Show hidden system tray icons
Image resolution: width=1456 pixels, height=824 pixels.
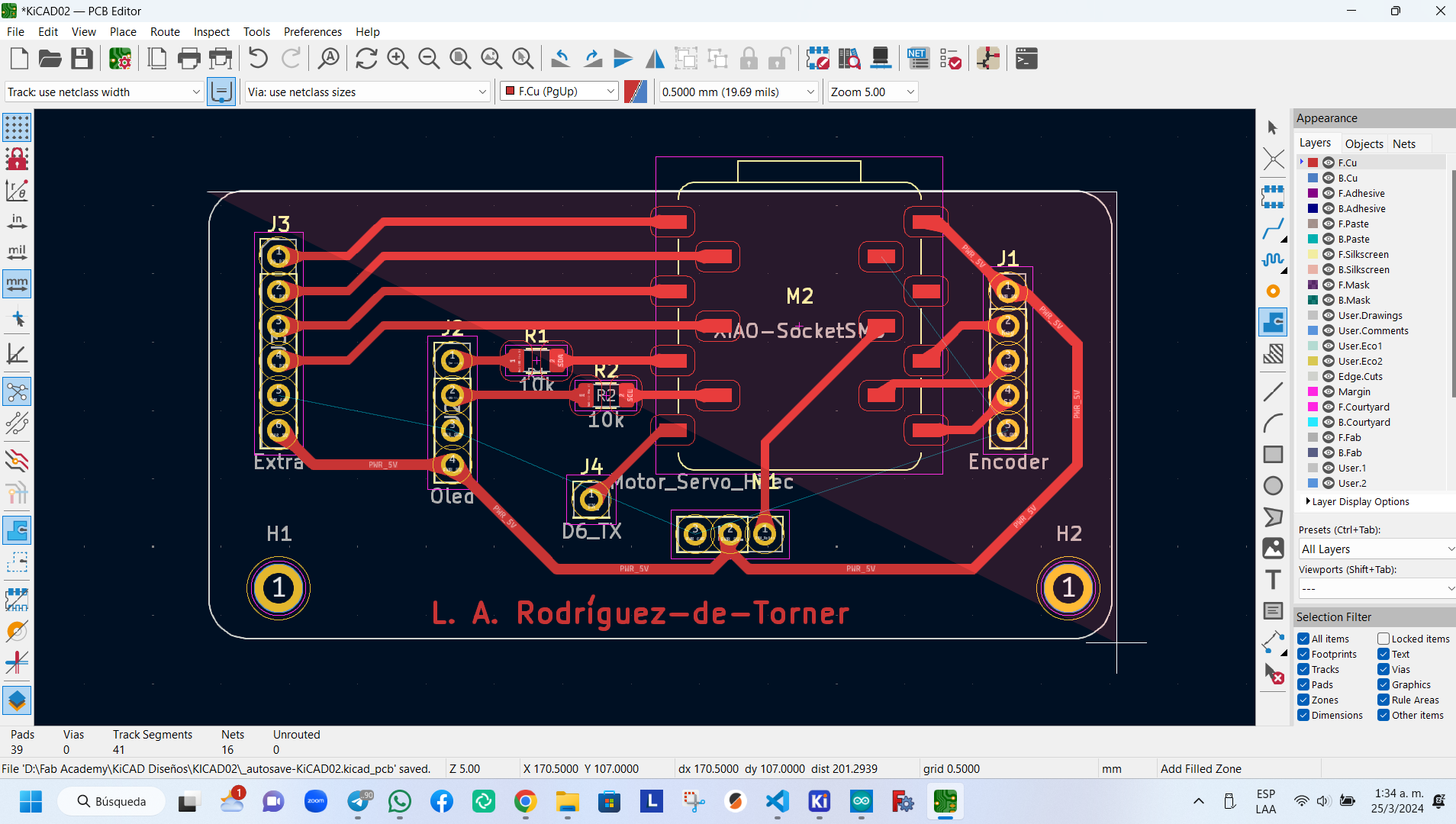coord(1199,801)
